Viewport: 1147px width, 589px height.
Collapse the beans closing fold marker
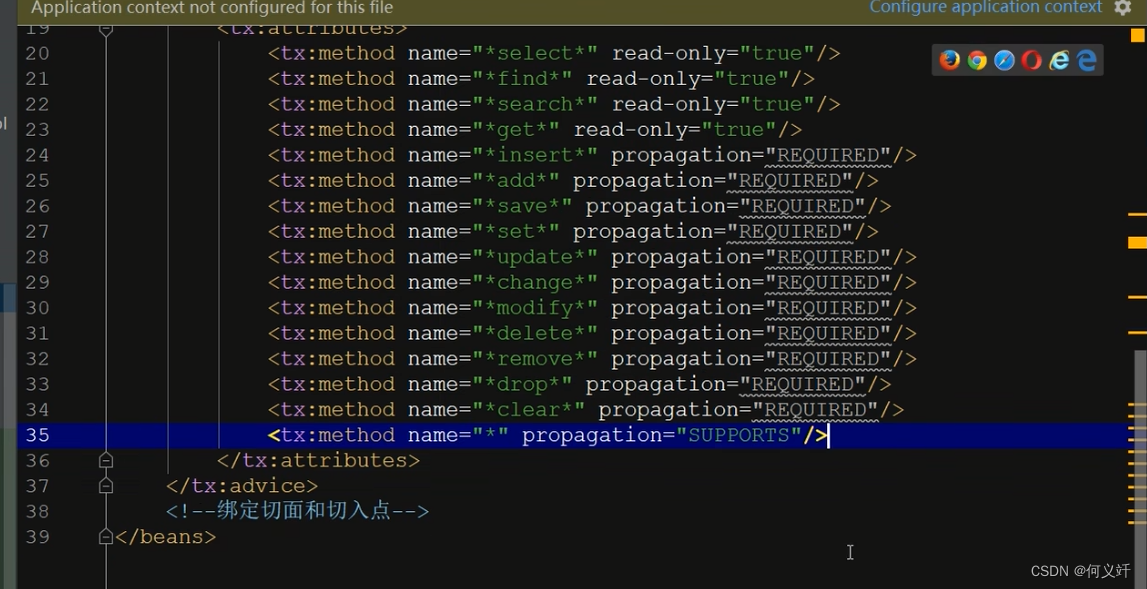point(106,537)
